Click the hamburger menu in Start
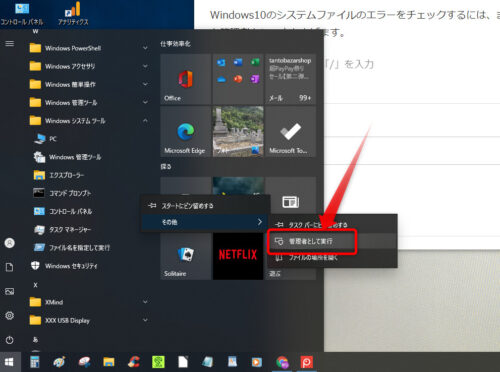500x372 pixels. pos(10,44)
